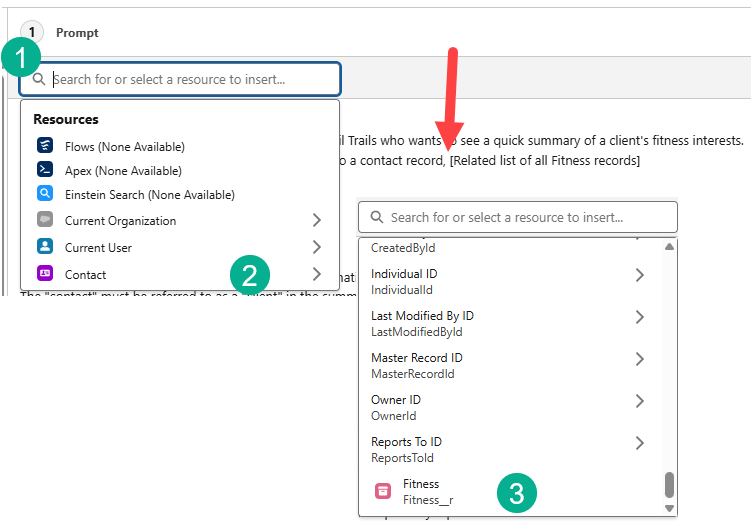This screenshot has width=751, height=521.
Task: Choose Reports To ID field entry
Action: point(406,449)
